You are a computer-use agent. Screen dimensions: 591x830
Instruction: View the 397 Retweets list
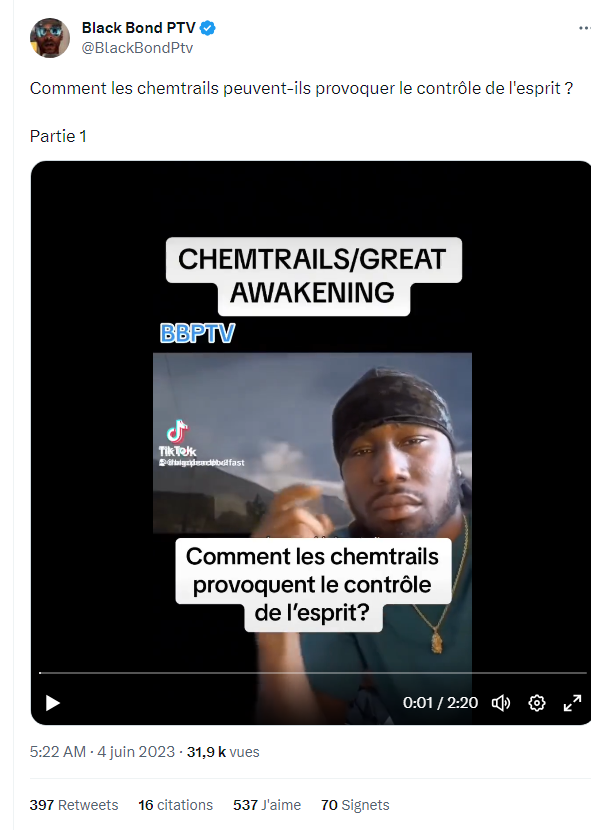[x=74, y=805]
